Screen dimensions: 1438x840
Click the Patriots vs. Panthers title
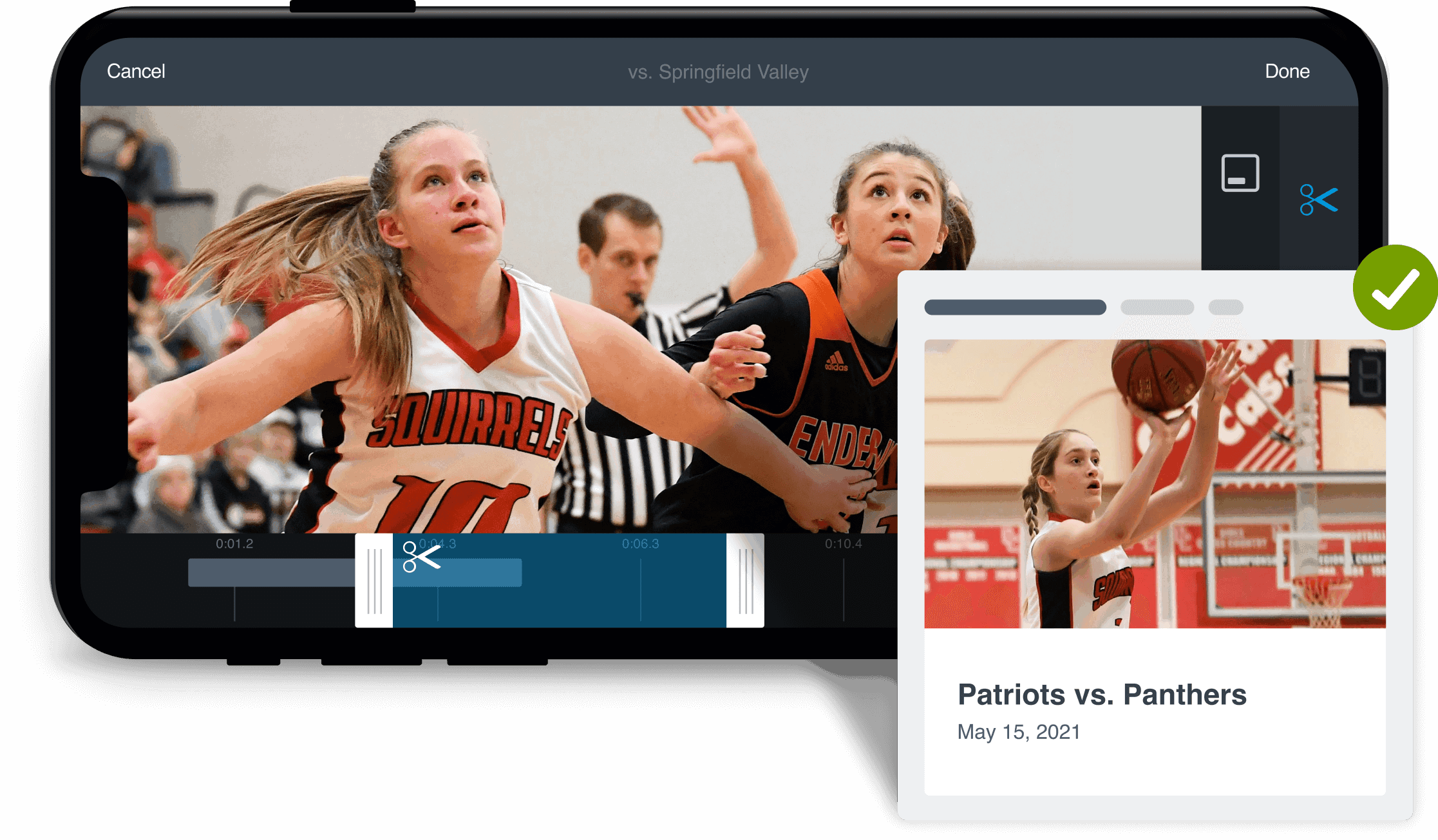click(x=1102, y=695)
